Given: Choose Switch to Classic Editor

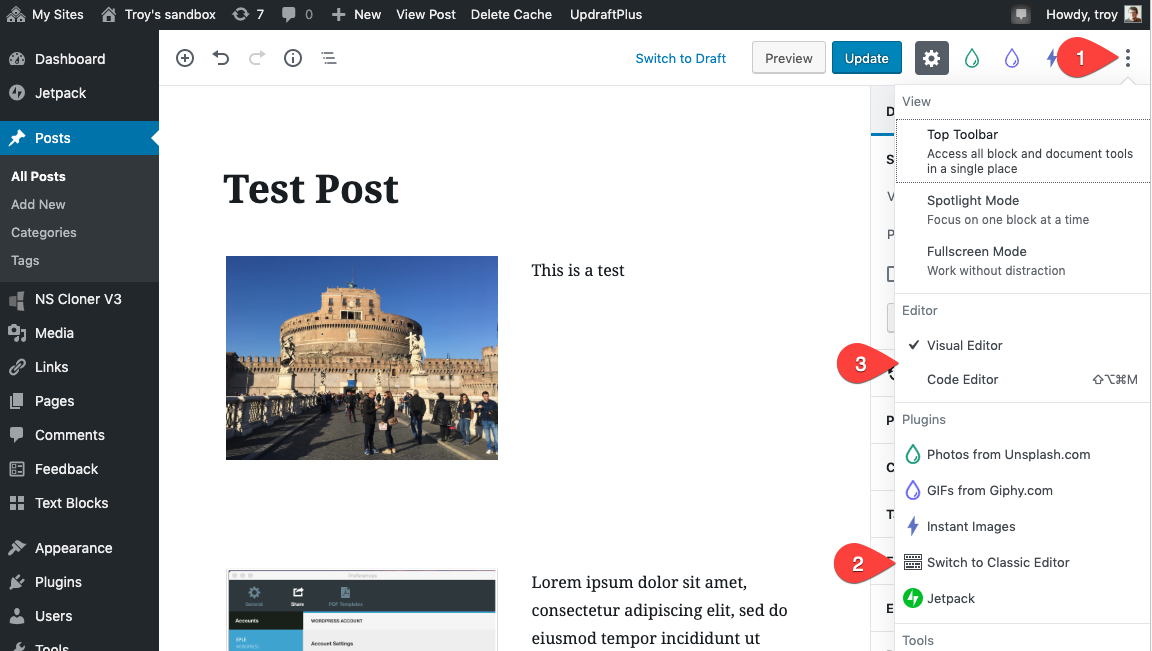Looking at the screenshot, I should click(998, 562).
